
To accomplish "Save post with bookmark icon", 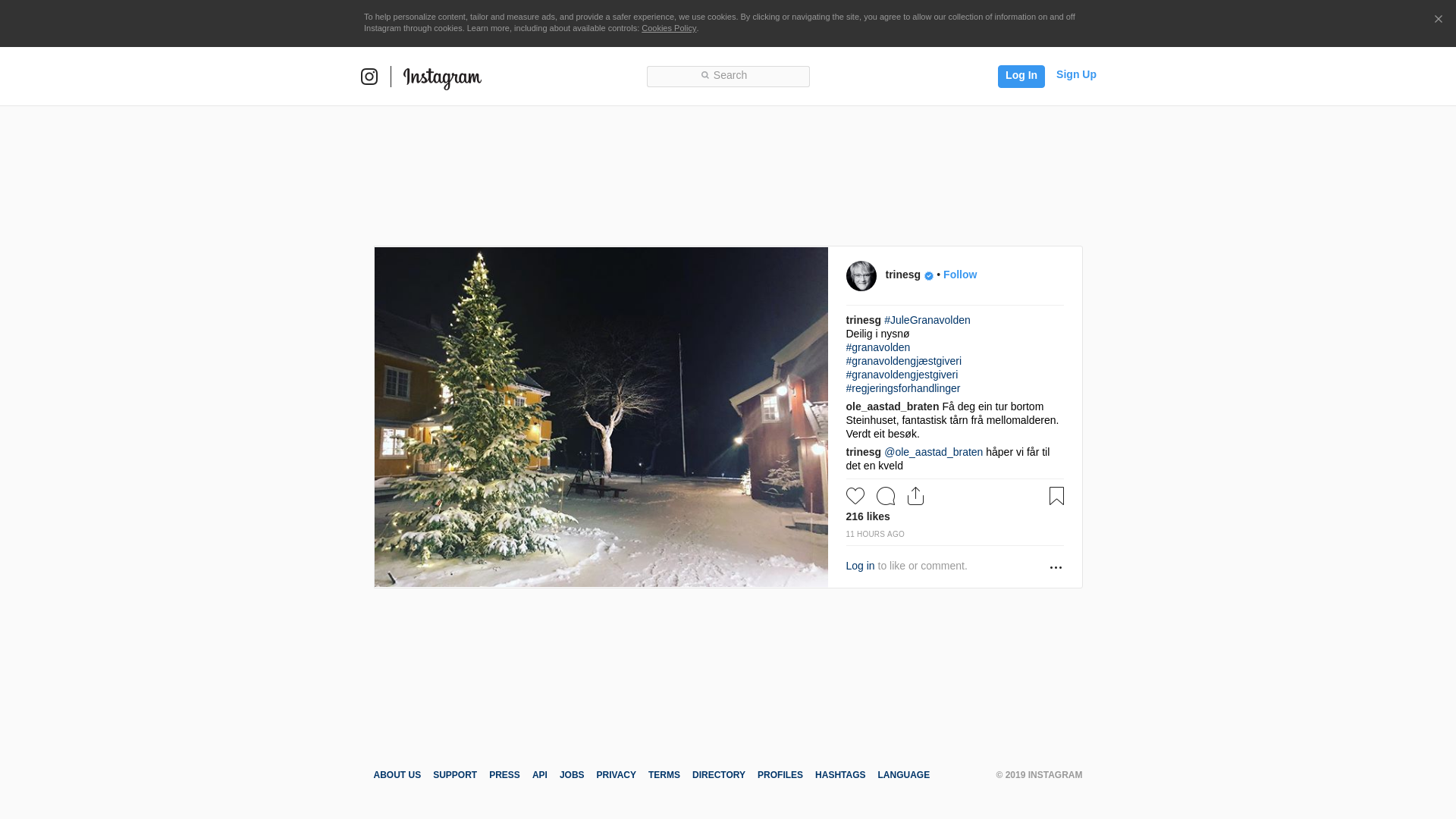I will [x=1056, y=496].
